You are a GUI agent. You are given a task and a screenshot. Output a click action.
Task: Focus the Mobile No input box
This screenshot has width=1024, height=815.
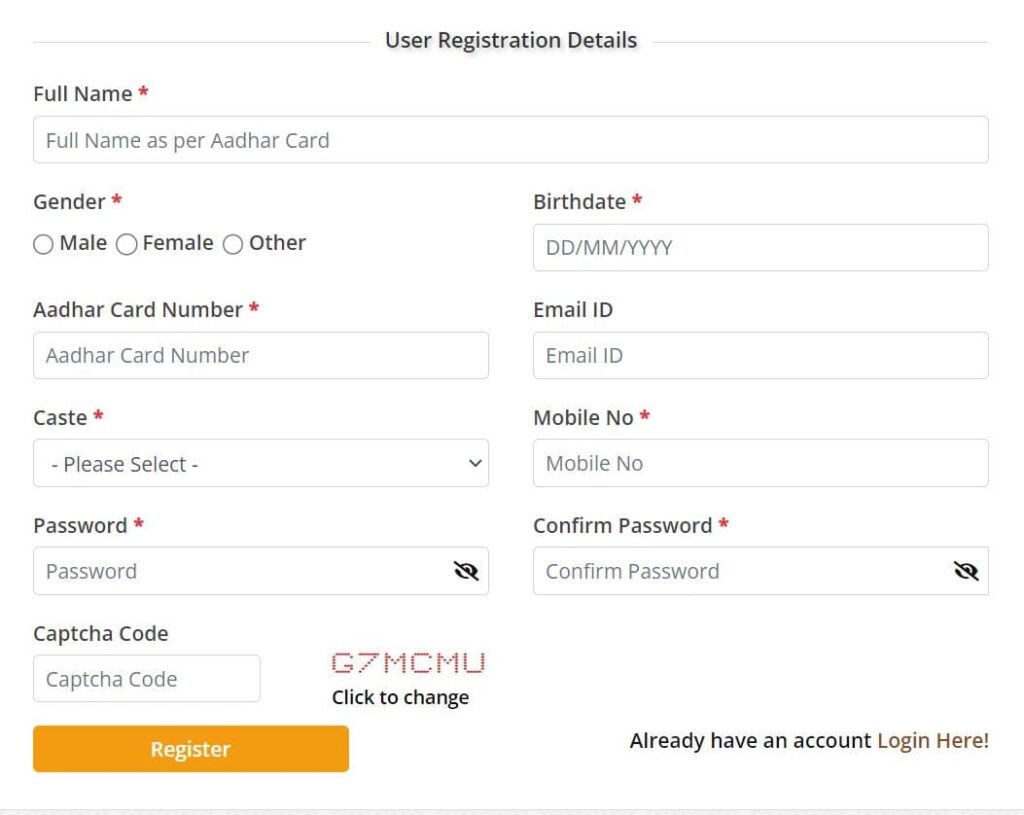[760, 464]
